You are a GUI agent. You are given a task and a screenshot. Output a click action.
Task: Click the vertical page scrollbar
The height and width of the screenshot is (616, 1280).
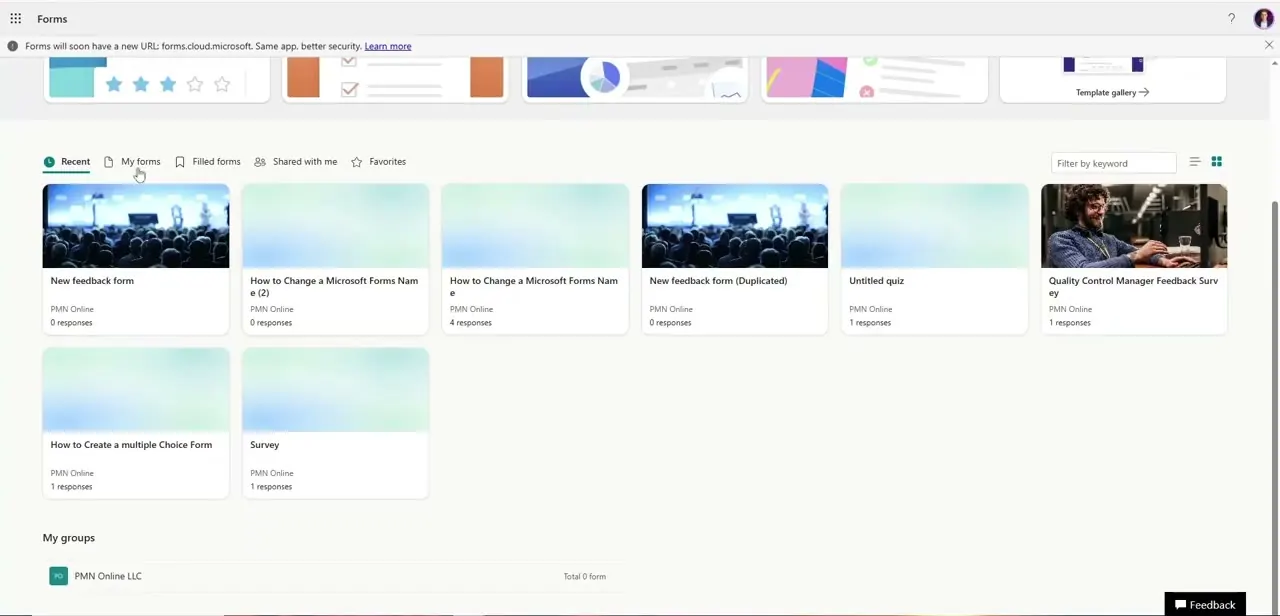pyautogui.click(x=1274, y=400)
